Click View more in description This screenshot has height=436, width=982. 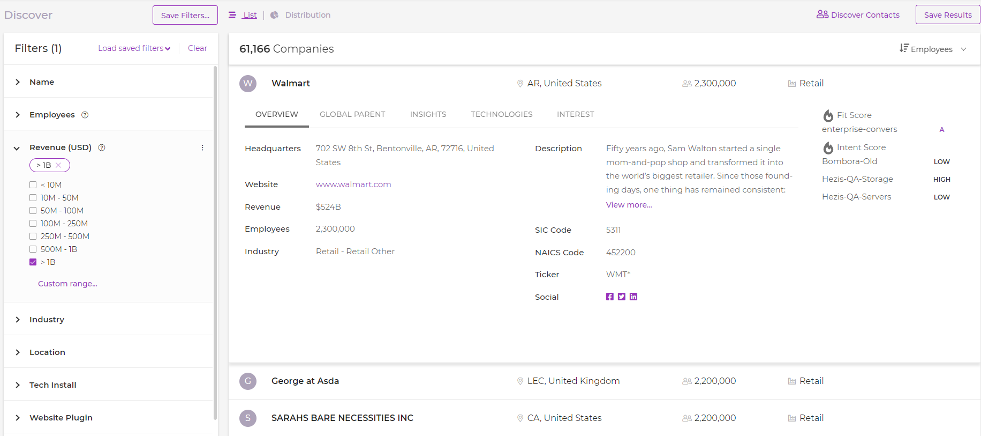pos(629,205)
